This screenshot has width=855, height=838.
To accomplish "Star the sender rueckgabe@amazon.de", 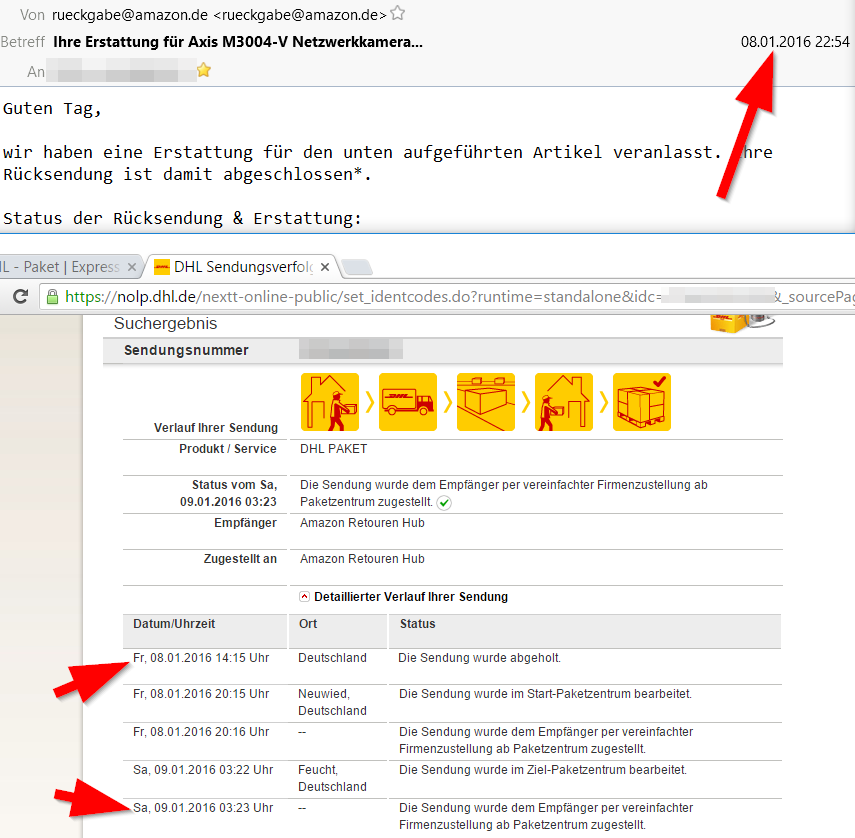I will coord(398,13).
